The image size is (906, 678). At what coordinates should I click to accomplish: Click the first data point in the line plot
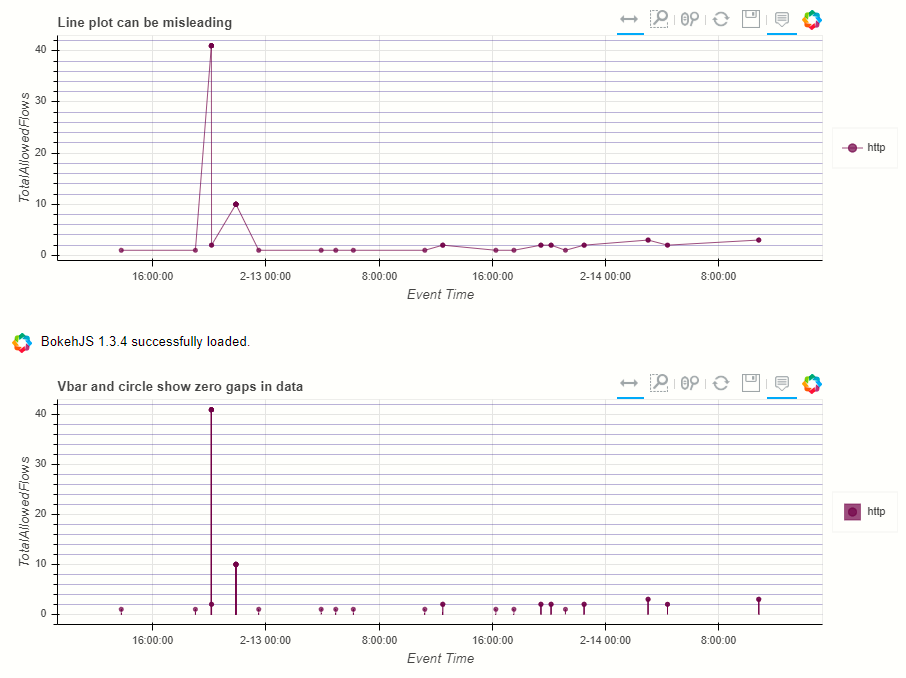click(x=121, y=250)
